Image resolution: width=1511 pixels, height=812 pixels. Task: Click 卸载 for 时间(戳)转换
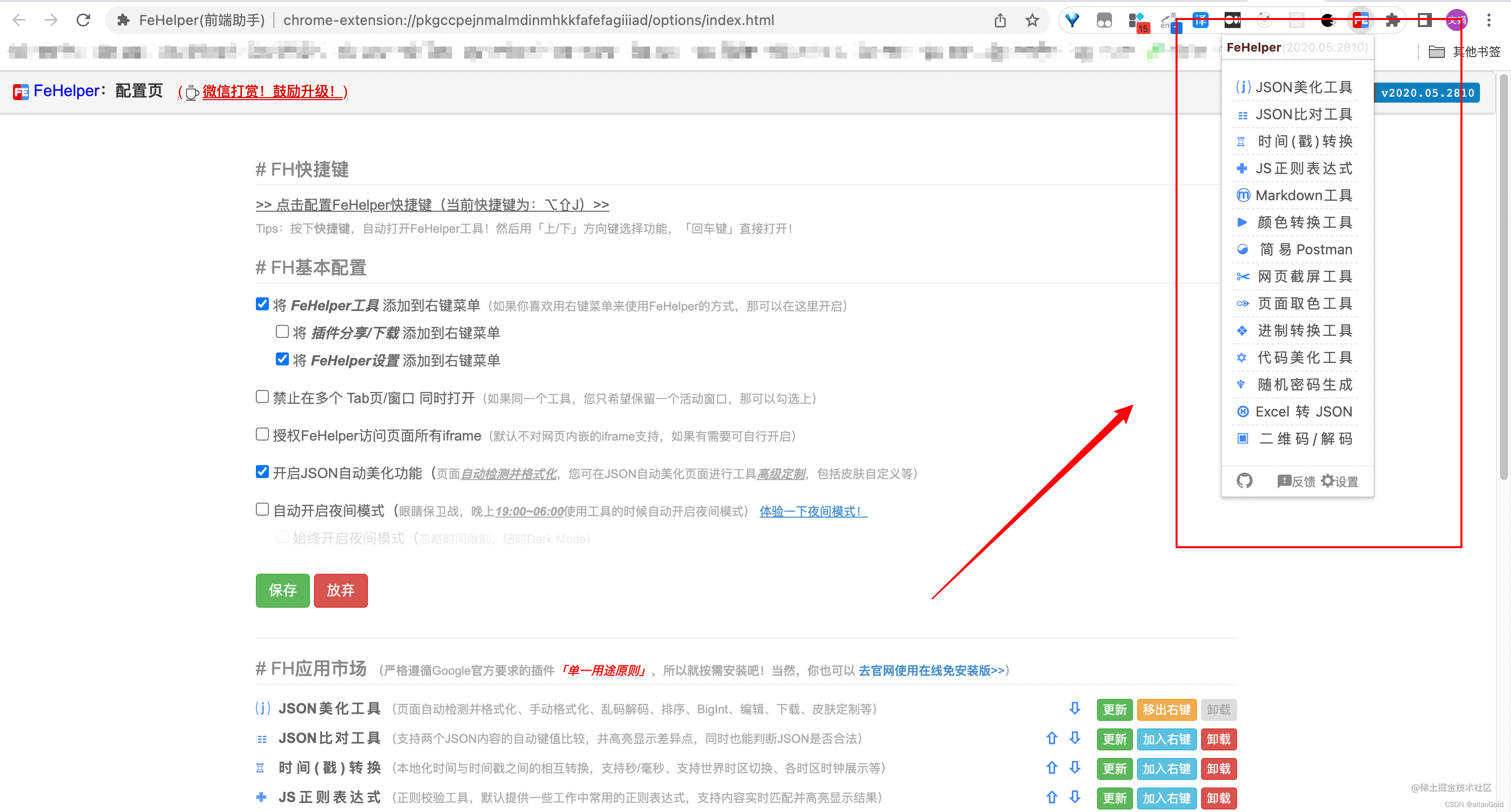(x=1218, y=768)
